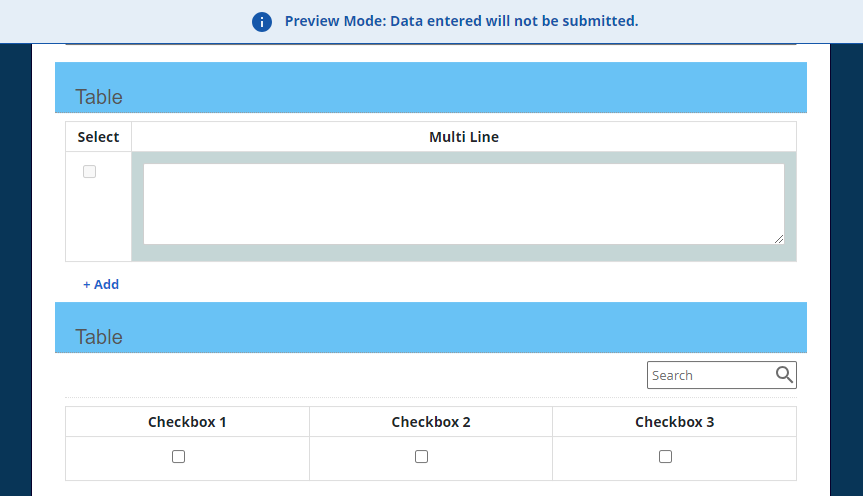The height and width of the screenshot is (496, 863).
Task: Select the Checkbox 1 column header
Action: point(187,422)
